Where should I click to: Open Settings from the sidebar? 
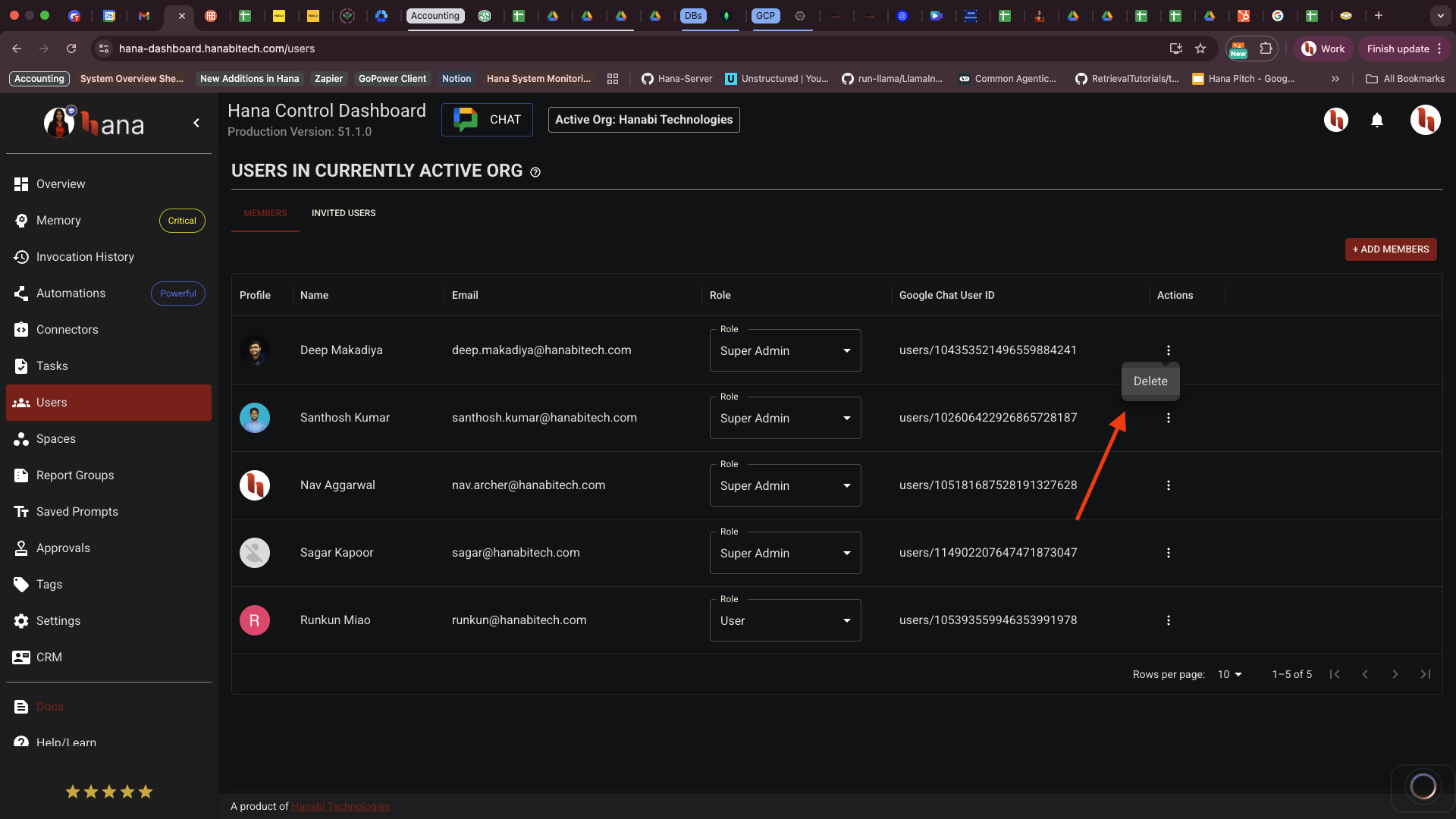tap(108, 621)
